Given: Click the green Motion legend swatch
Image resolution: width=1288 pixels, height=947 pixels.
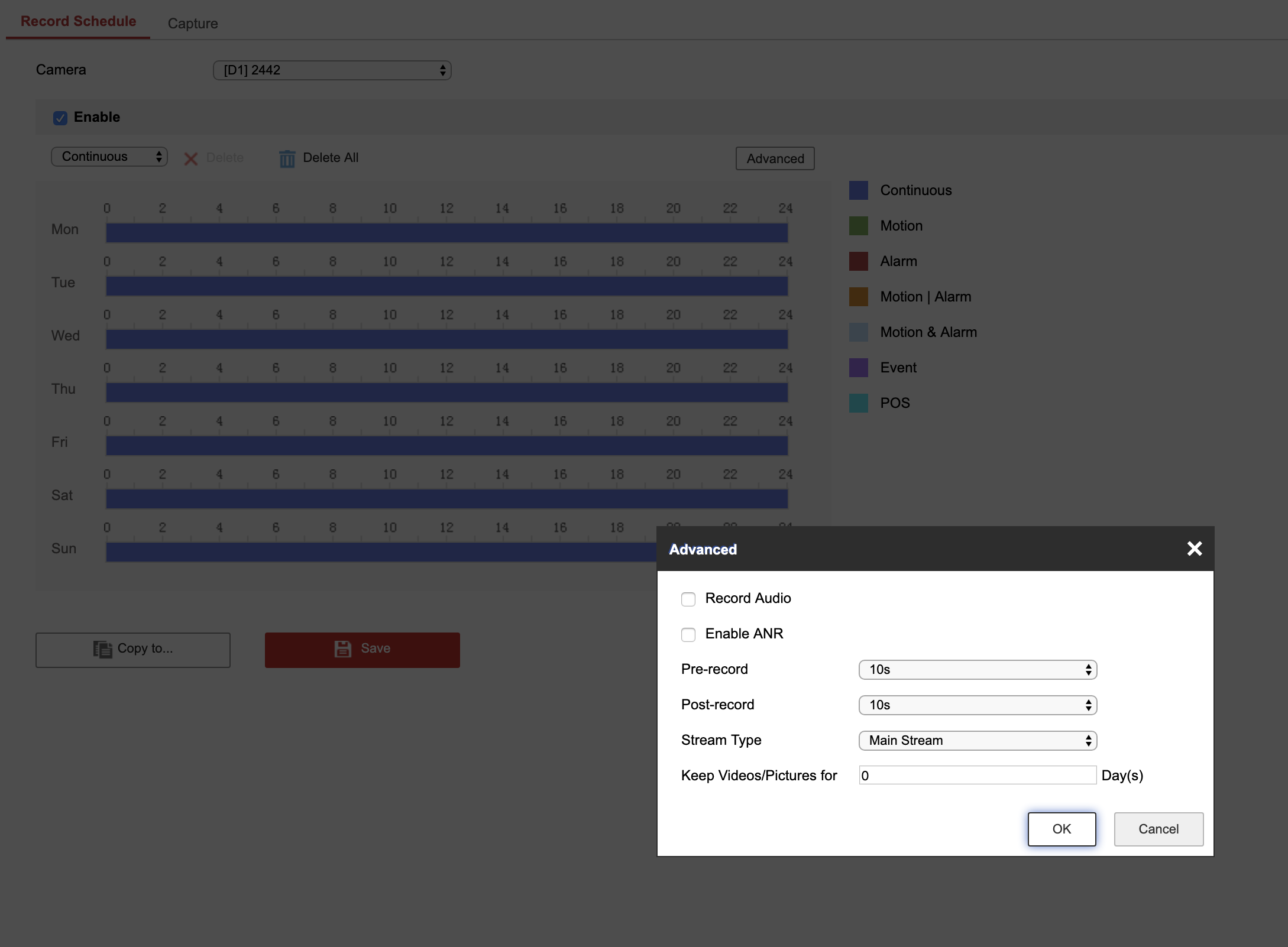Looking at the screenshot, I should click(x=858, y=226).
